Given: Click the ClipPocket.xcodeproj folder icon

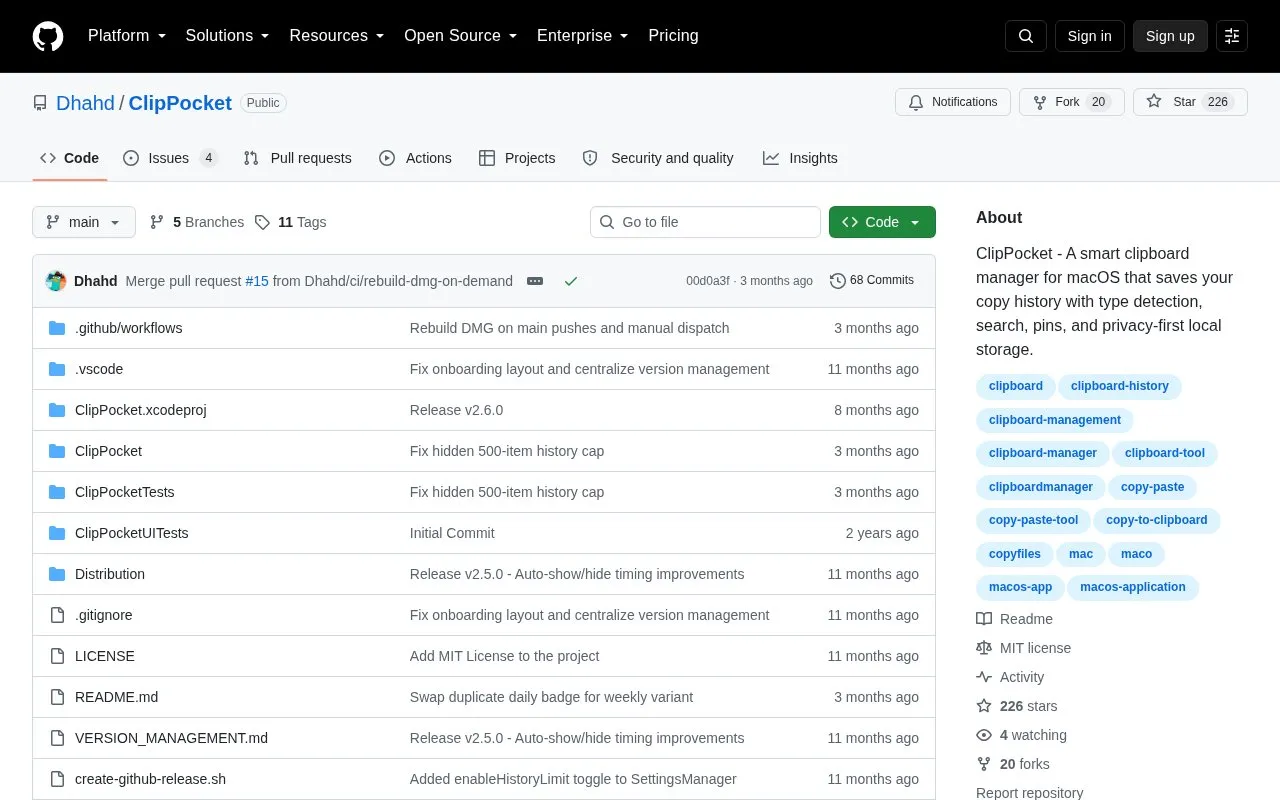Looking at the screenshot, I should (57, 410).
